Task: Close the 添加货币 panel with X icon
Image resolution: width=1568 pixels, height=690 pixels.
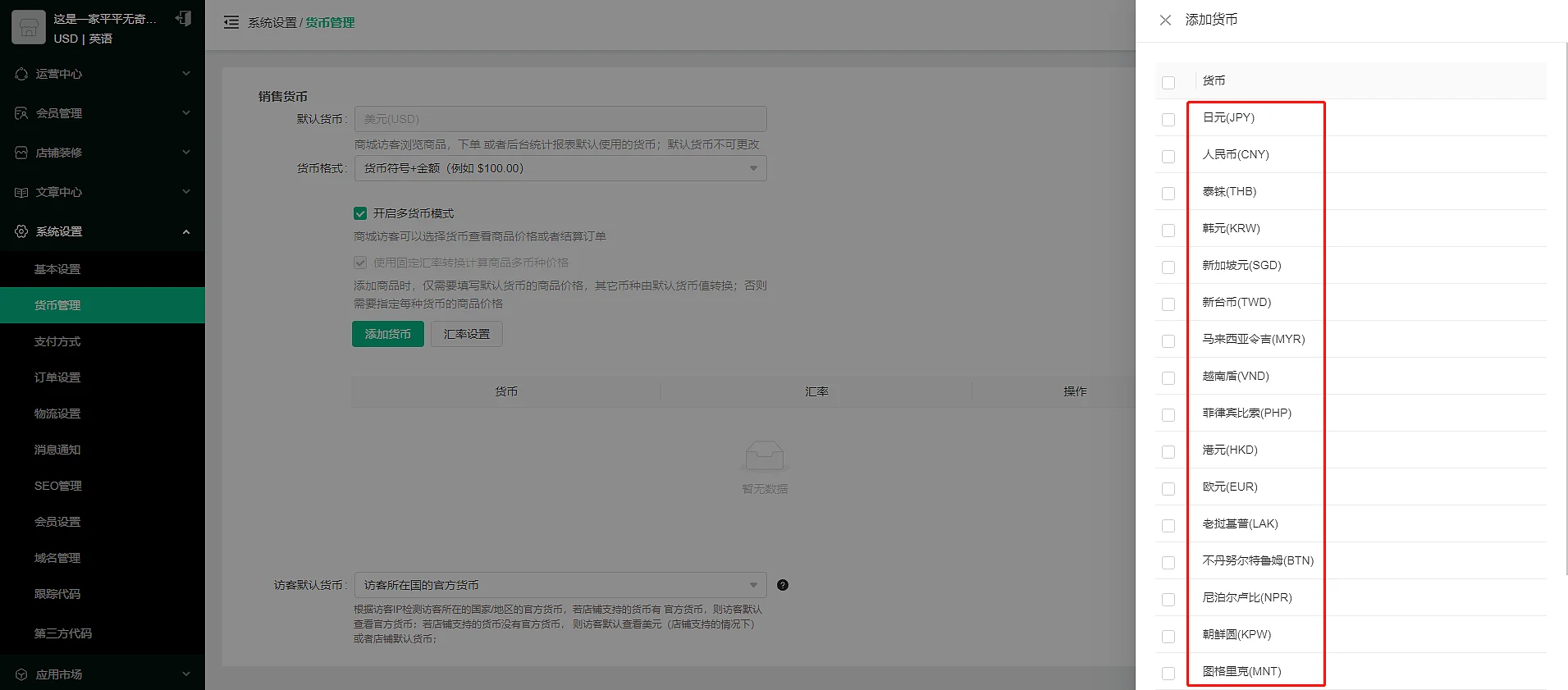Action: (1165, 21)
